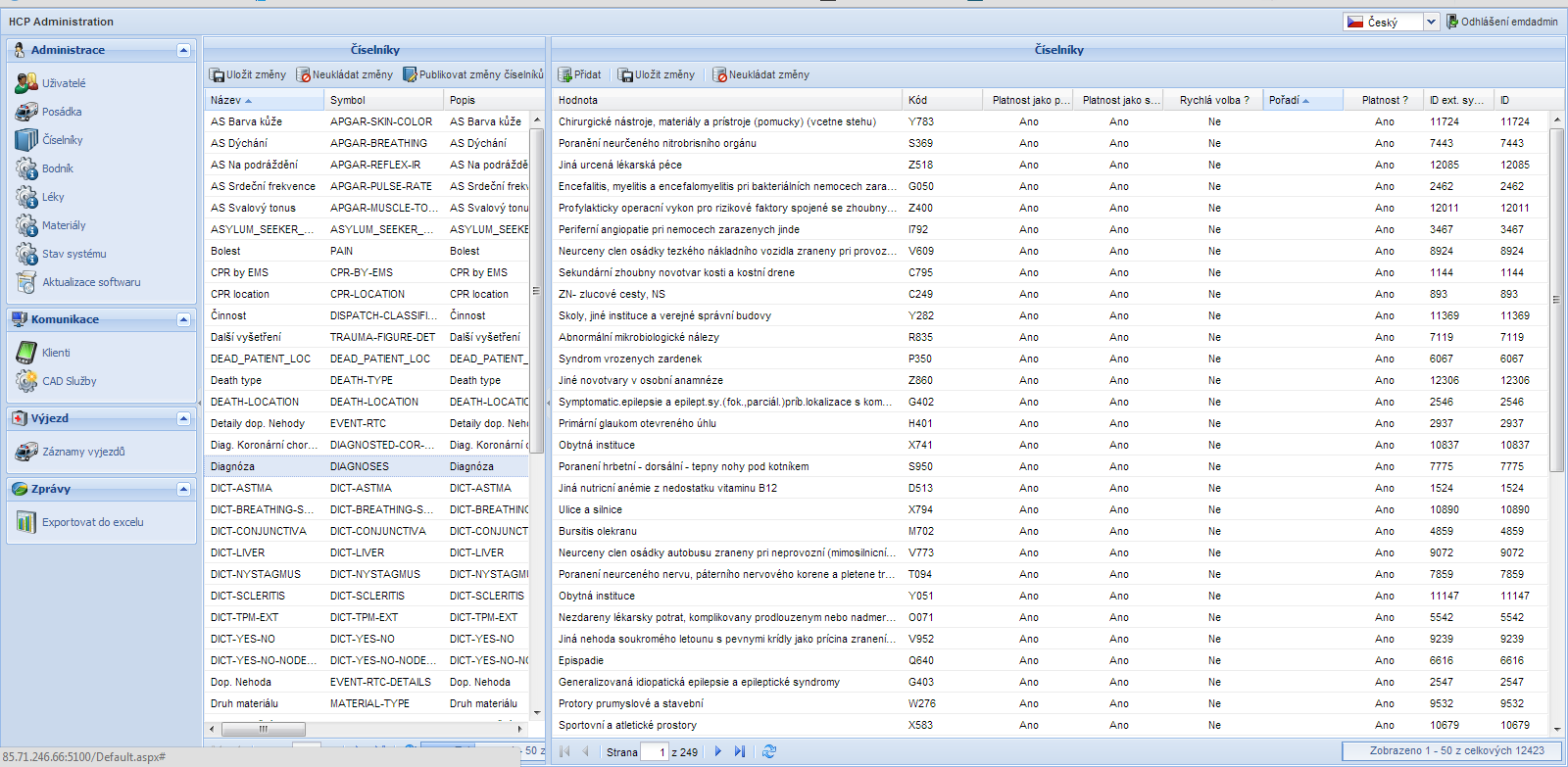Select the DICT-LIVER row

(367, 552)
